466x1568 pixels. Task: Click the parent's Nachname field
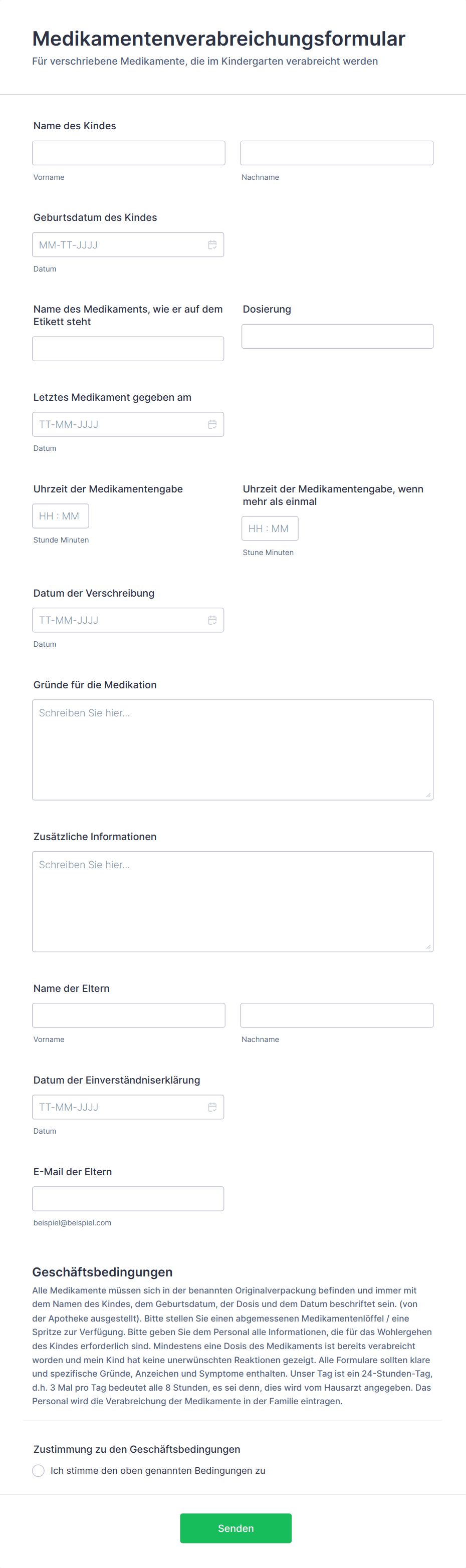coord(337,1015)
